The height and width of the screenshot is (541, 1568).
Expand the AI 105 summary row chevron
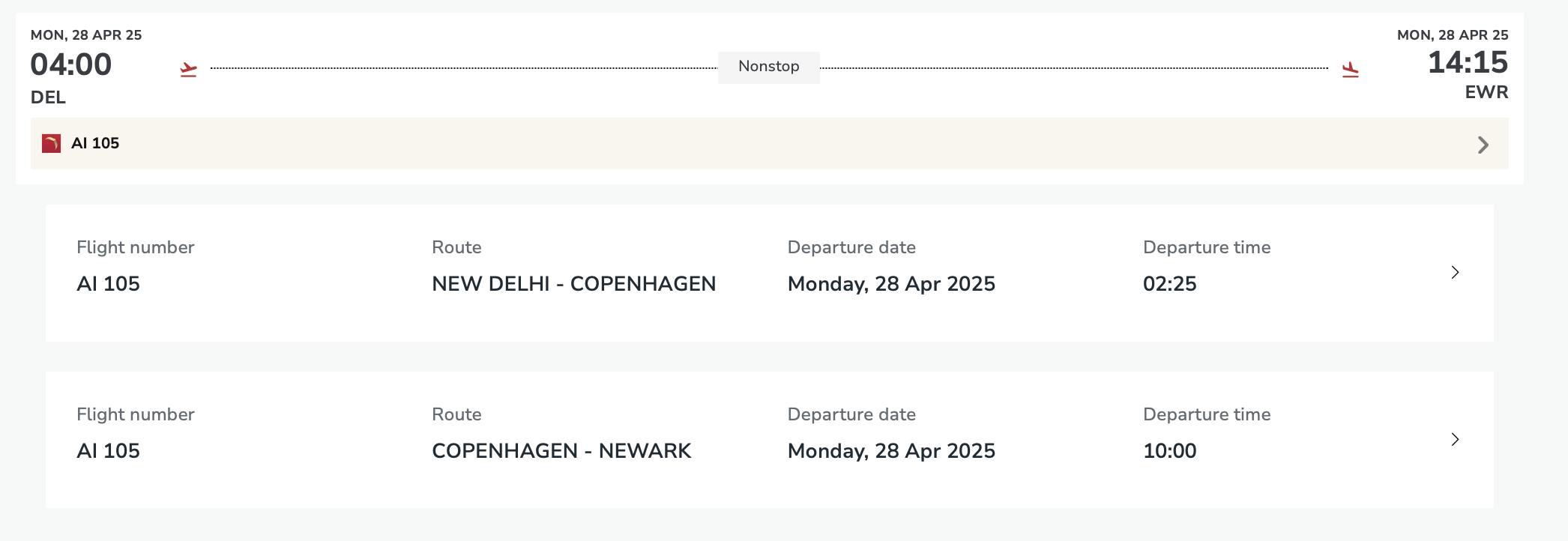1483,145
